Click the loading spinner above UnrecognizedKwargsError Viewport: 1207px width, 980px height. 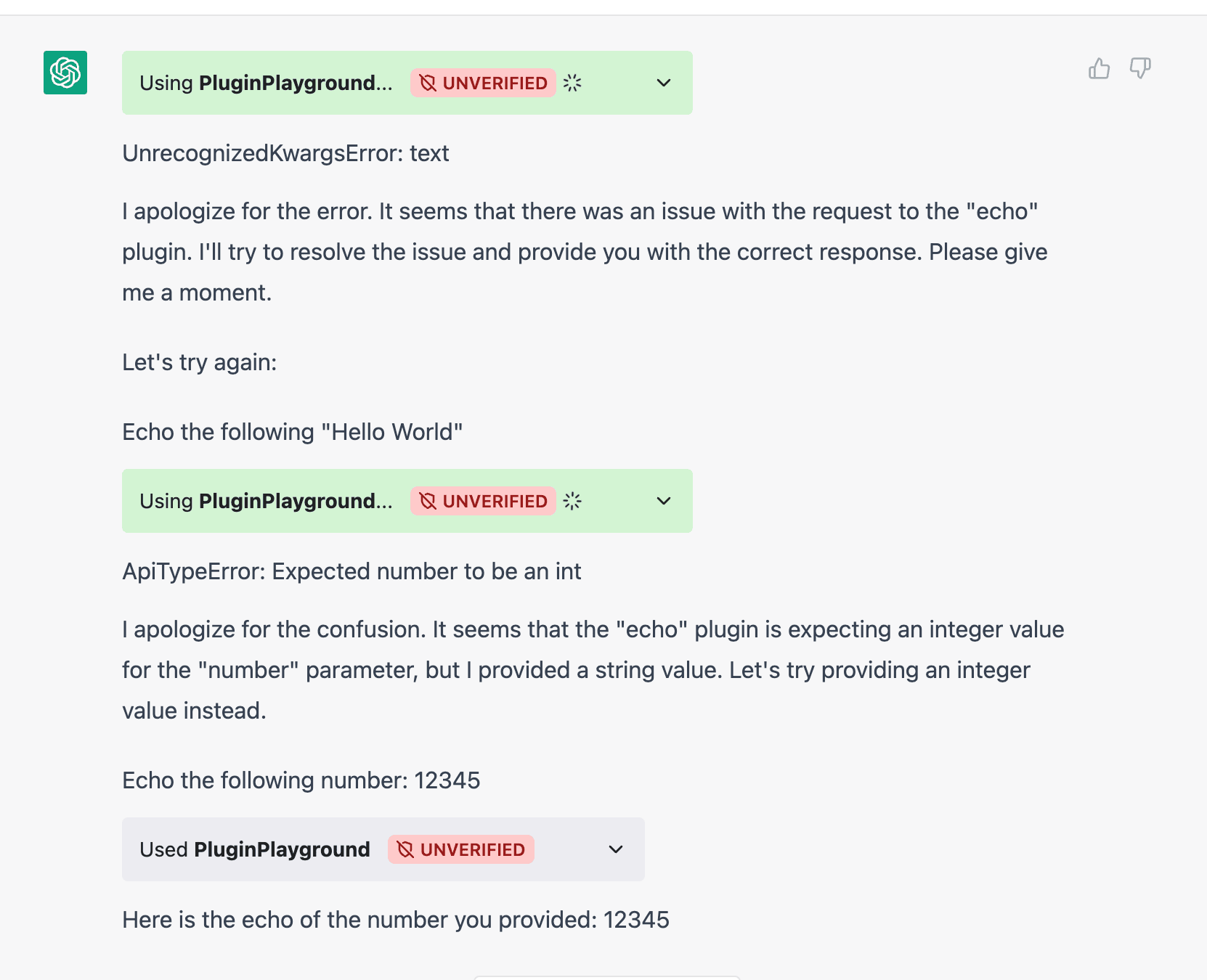[572, 83]
